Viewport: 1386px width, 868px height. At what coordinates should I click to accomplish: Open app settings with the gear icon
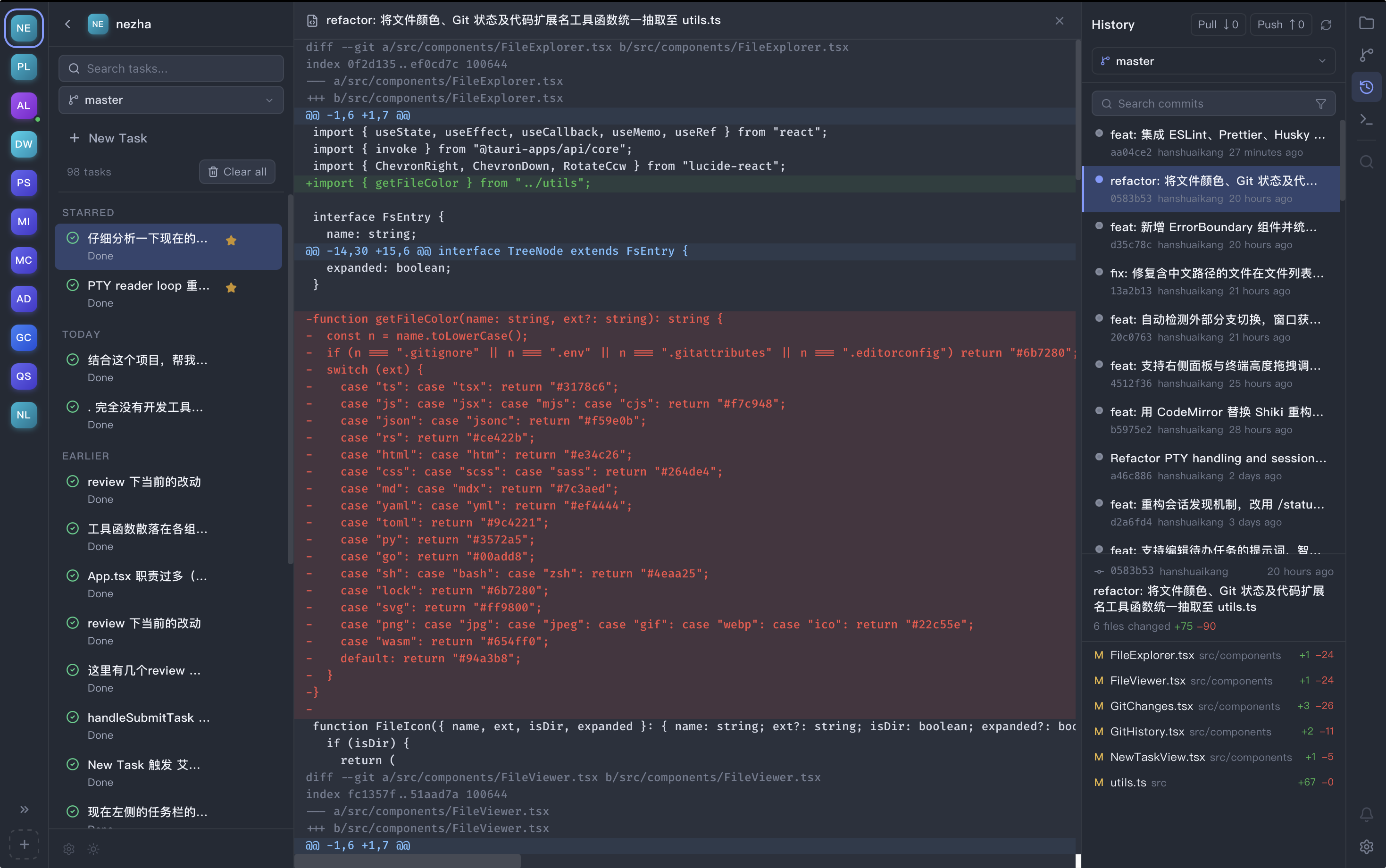coord(1366,846)
